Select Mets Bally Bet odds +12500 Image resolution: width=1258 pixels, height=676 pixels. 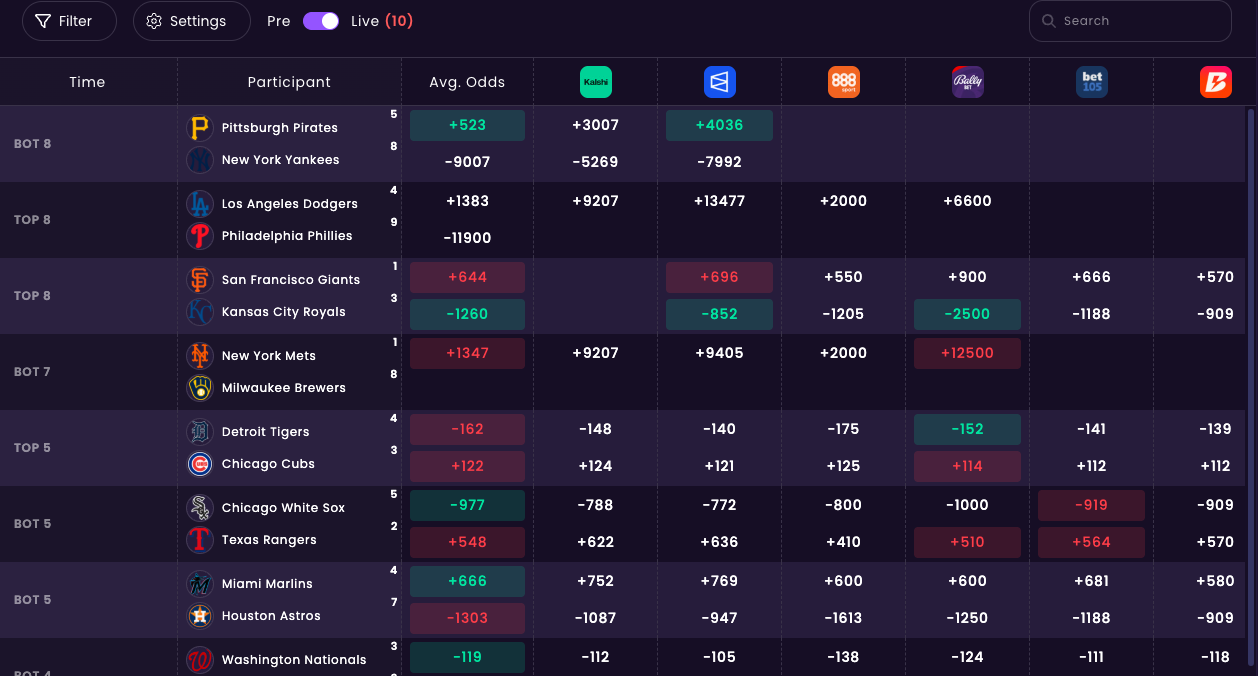pos(967,353)
